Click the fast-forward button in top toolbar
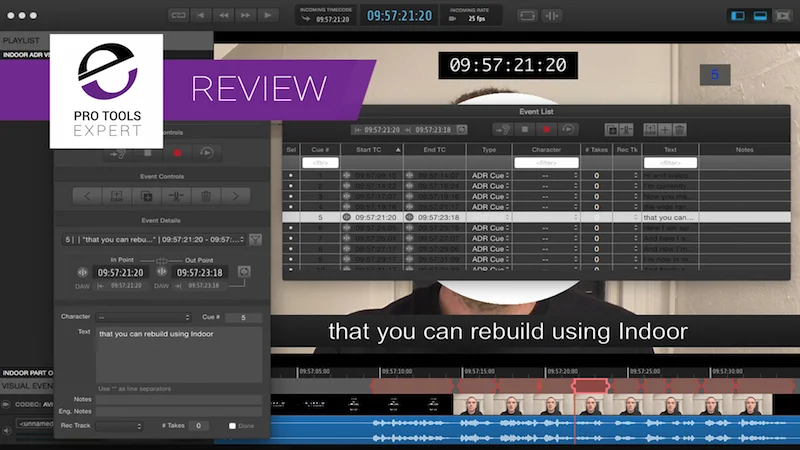This screenshot has width=800, height=450. (x=245, y=15)
